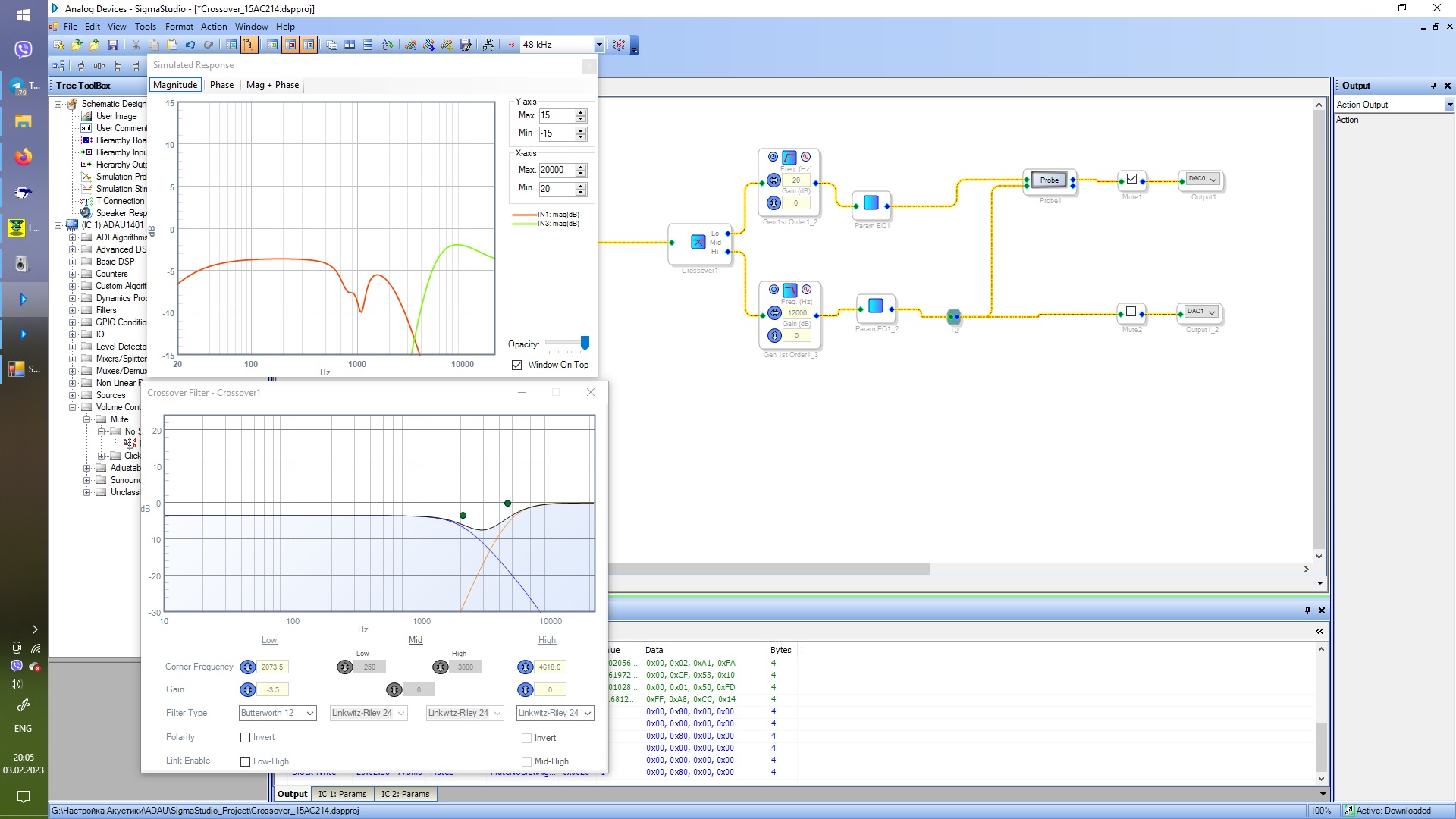Switch to the IC 2: Params tab at bottom

(x=404, y=793)
